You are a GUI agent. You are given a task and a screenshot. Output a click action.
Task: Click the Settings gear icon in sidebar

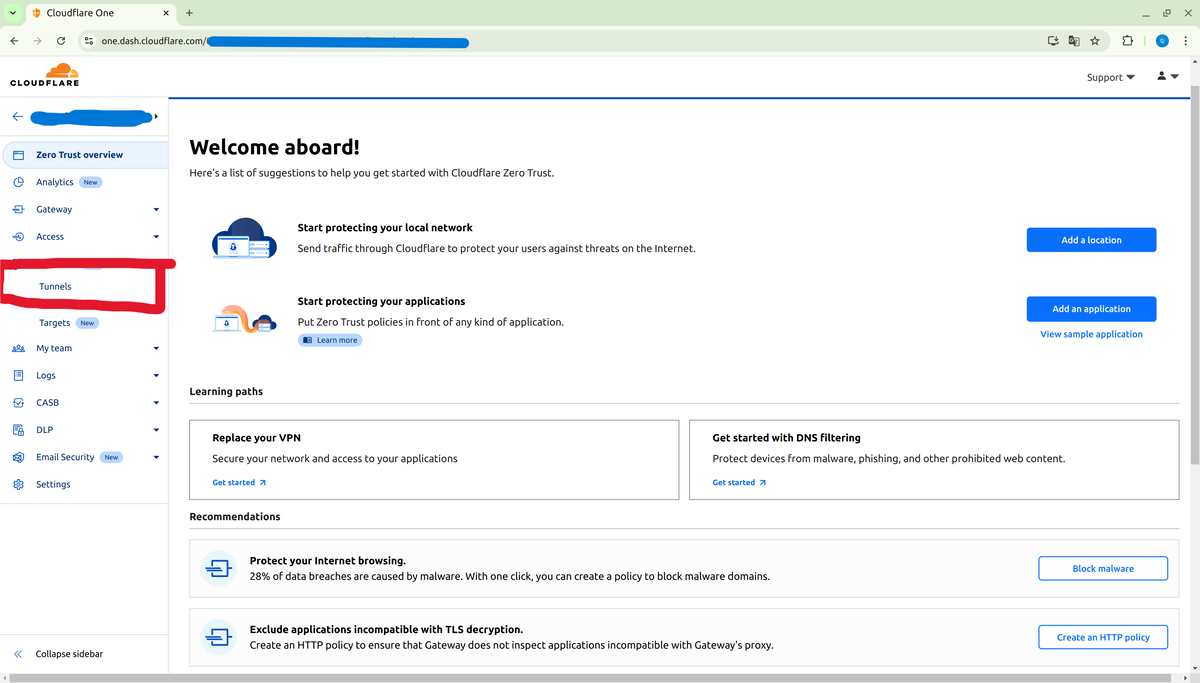point(18,484)
